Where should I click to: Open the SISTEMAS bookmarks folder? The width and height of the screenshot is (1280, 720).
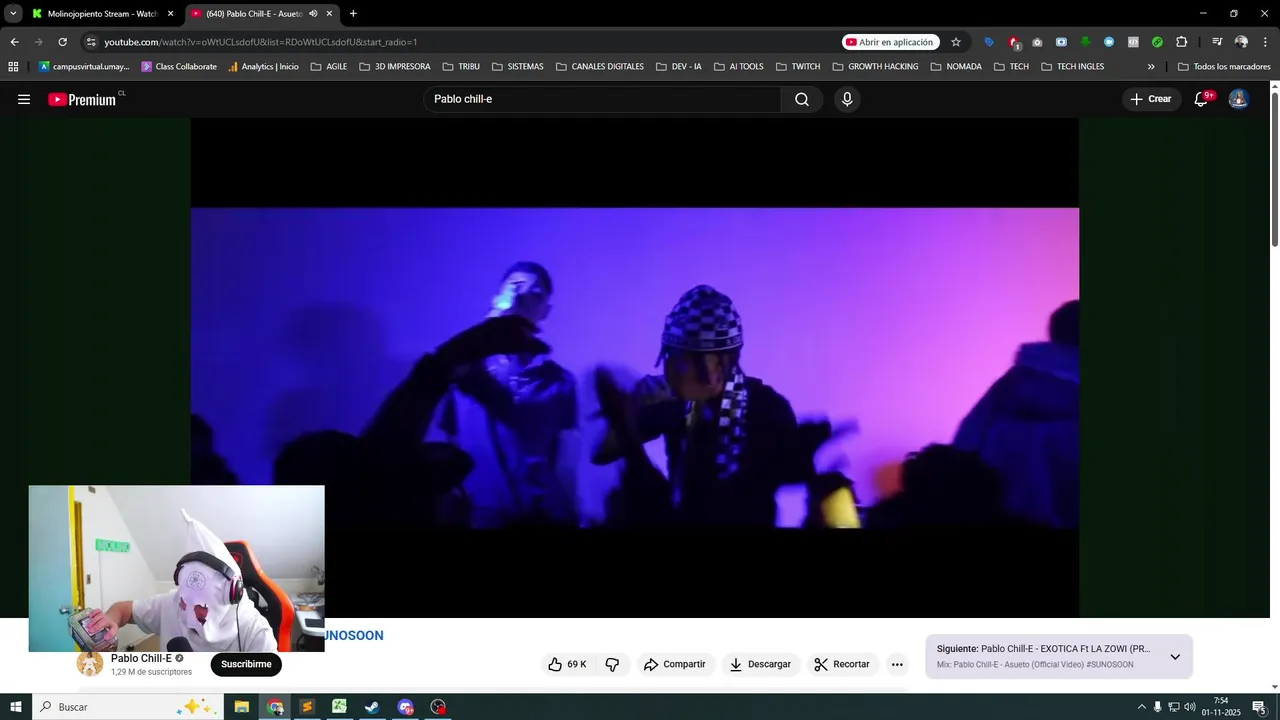tap(518, 67)
